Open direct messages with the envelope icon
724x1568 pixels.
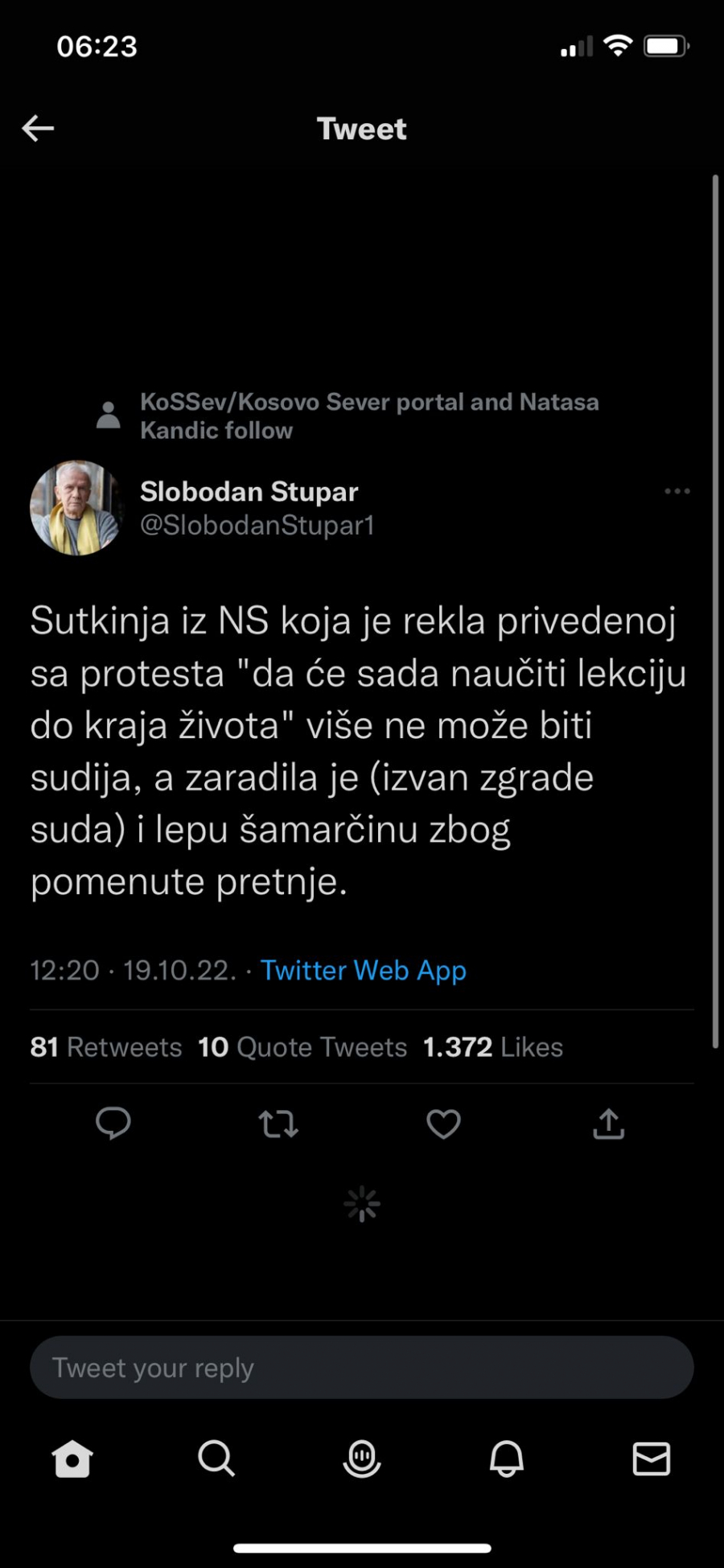[651, 1459]
